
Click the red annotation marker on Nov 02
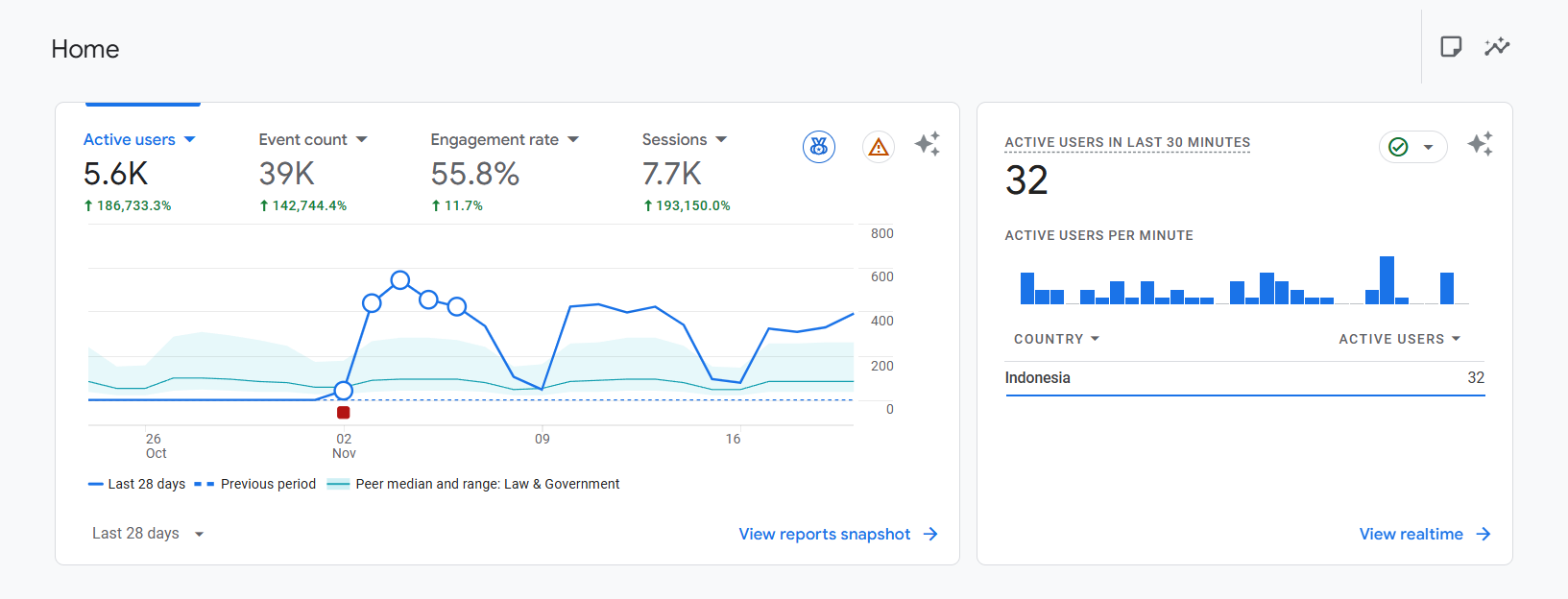[x=344, y=413]
